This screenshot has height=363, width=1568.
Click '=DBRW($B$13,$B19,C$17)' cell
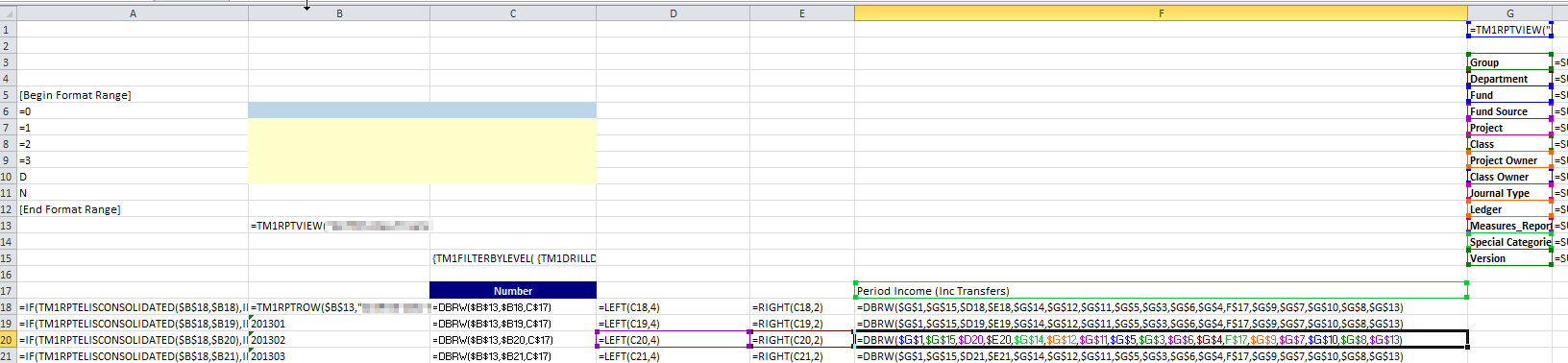[513, 324]
